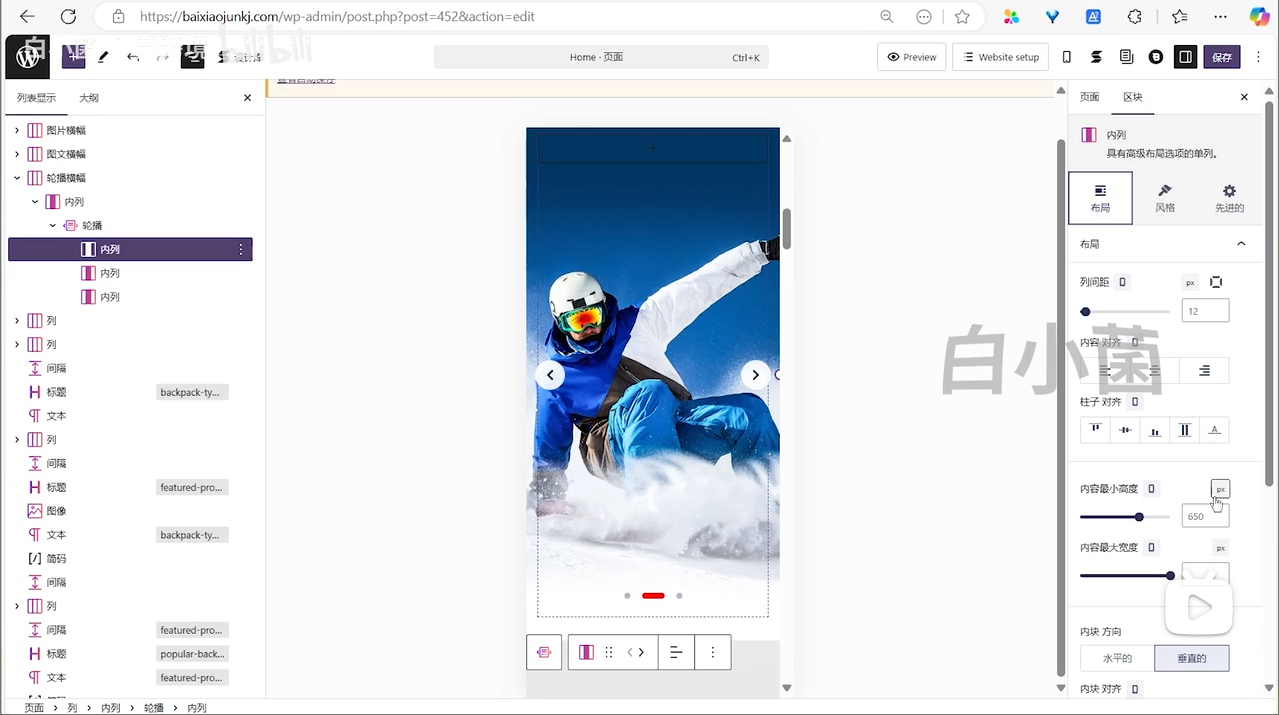
Task: Set inner block direction to 垂直的
Action: pyautogui.click(x=1192, y=658)
